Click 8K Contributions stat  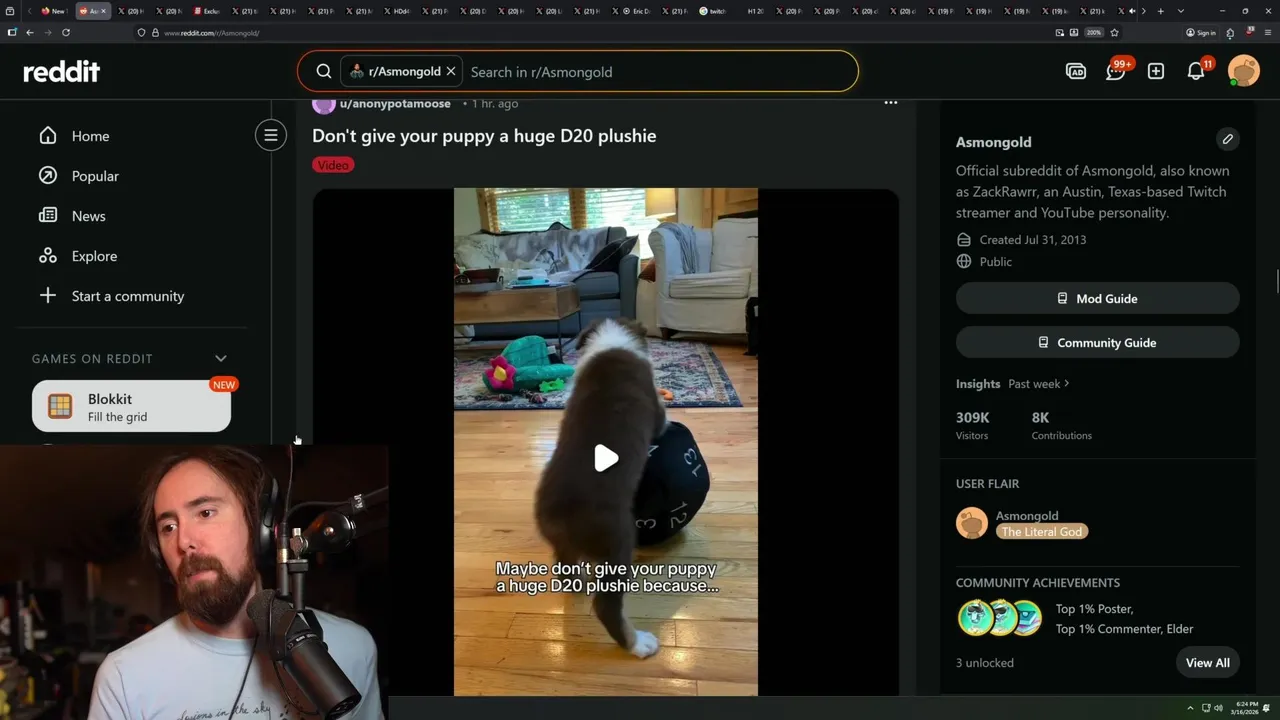pyautogui.click(x=1061, y=425)
